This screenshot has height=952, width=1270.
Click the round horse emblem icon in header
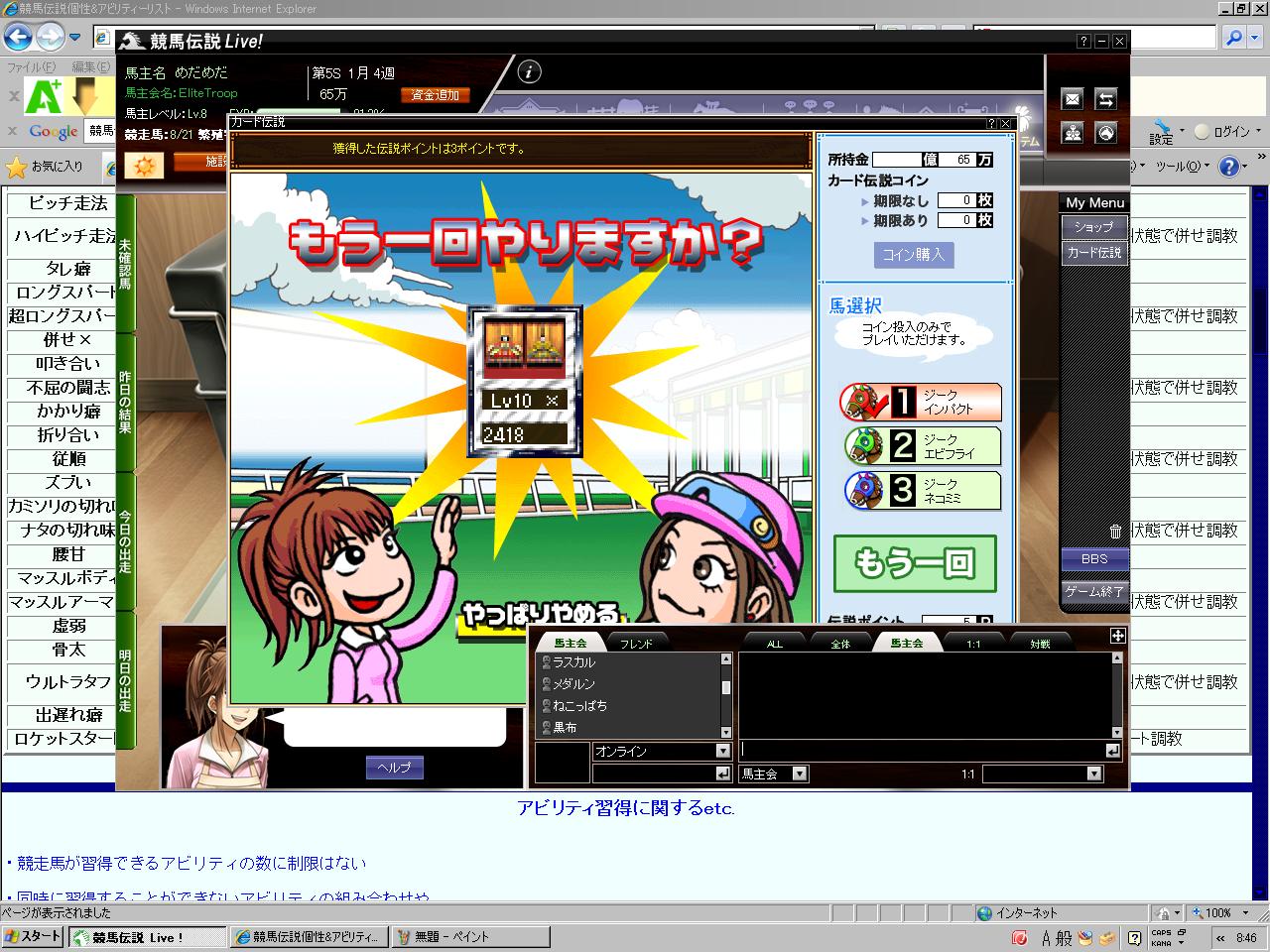1105,133
